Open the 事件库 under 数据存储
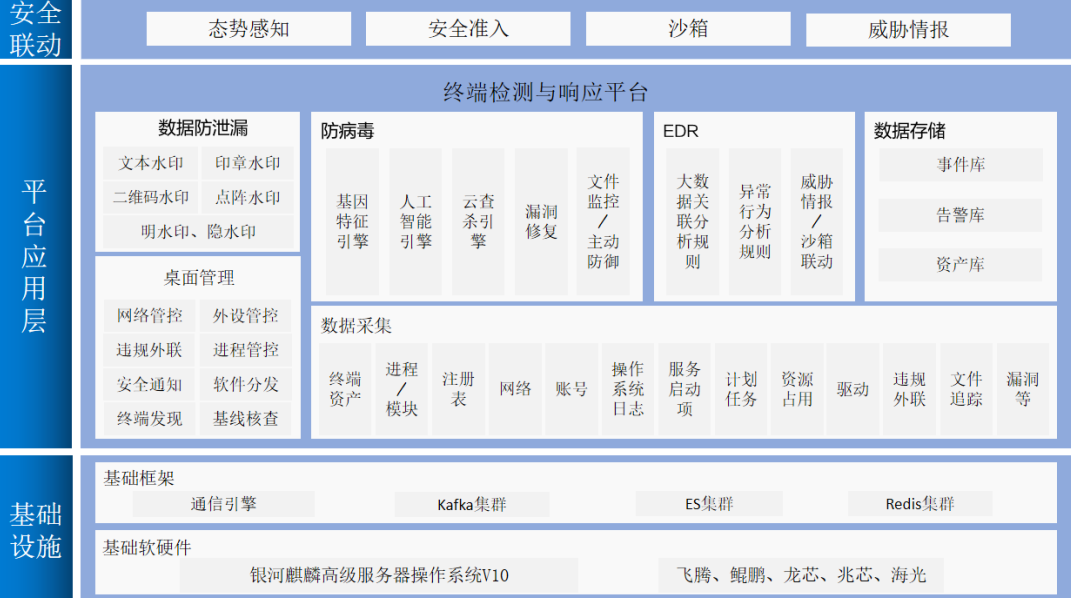1071x598 pixels. pyautogui.click(x=960, y=165)
